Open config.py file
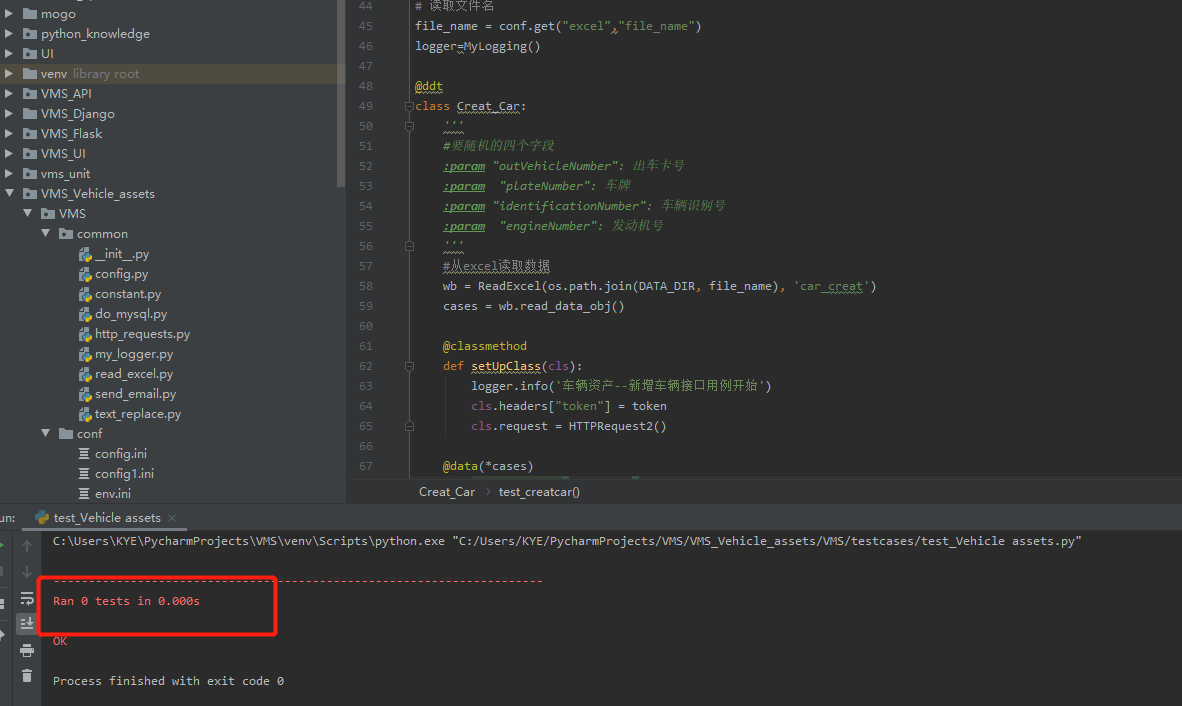This screenshot has height=706, width=1182. click(x=121, y=274)
